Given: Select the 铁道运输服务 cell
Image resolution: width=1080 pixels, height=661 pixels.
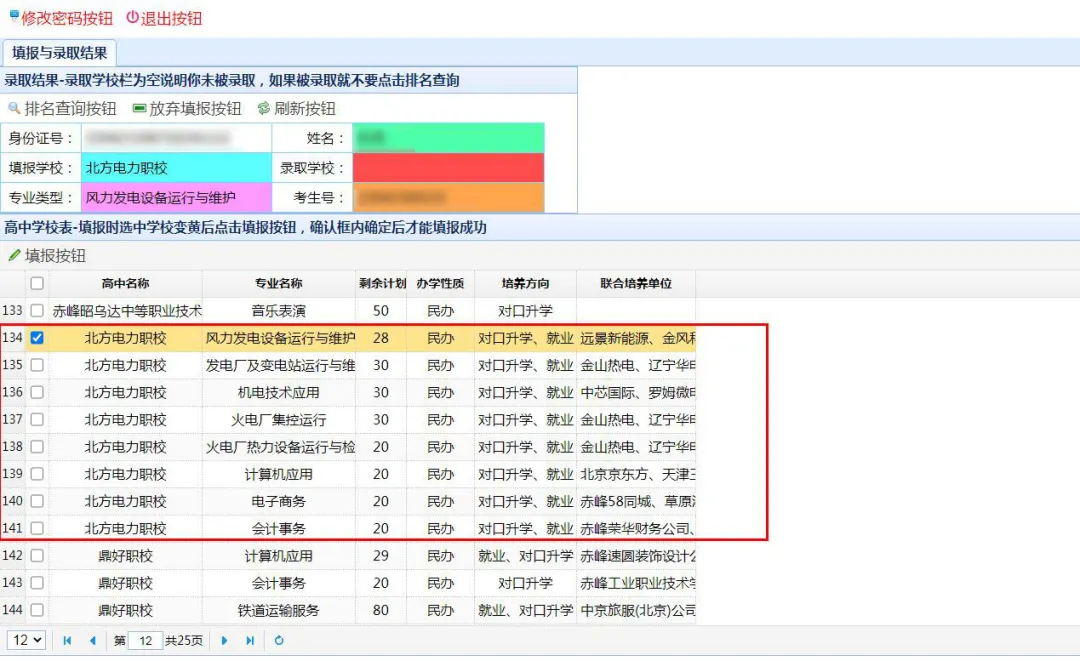Looking at the screenshot, I should (278, 610).
